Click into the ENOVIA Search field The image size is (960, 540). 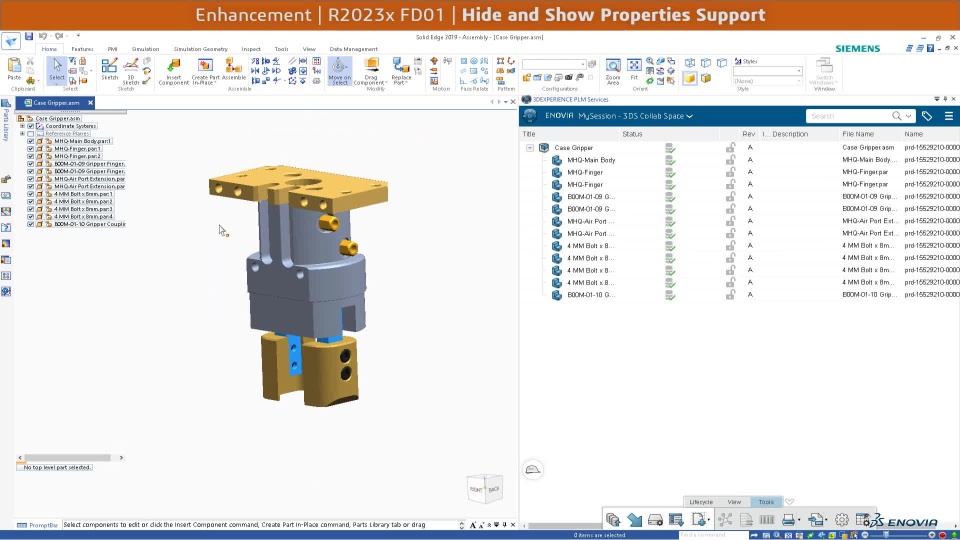848,116
